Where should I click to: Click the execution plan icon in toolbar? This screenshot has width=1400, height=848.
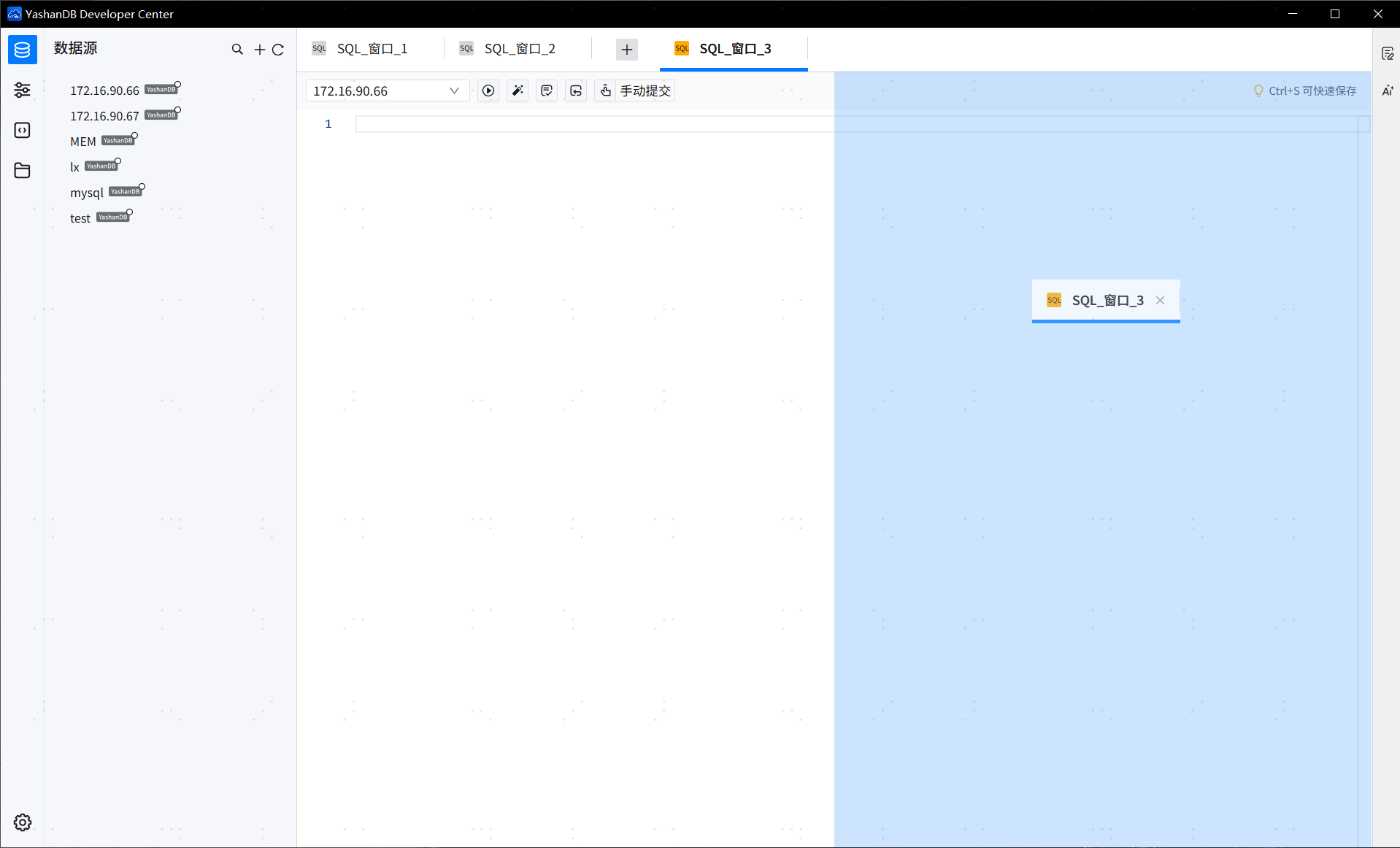[x=546, y=90]
